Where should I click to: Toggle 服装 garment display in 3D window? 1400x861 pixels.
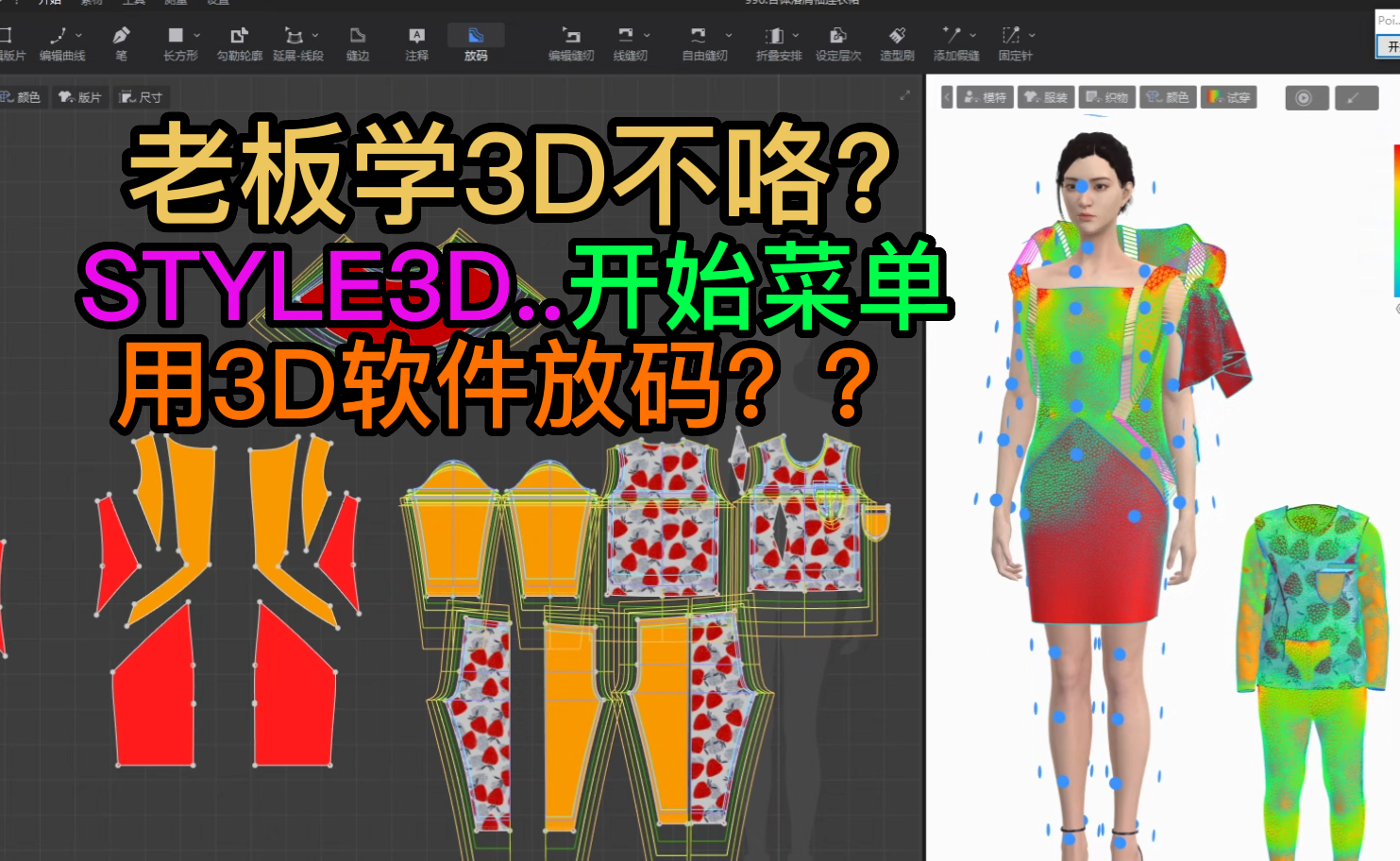(1046, 97)
